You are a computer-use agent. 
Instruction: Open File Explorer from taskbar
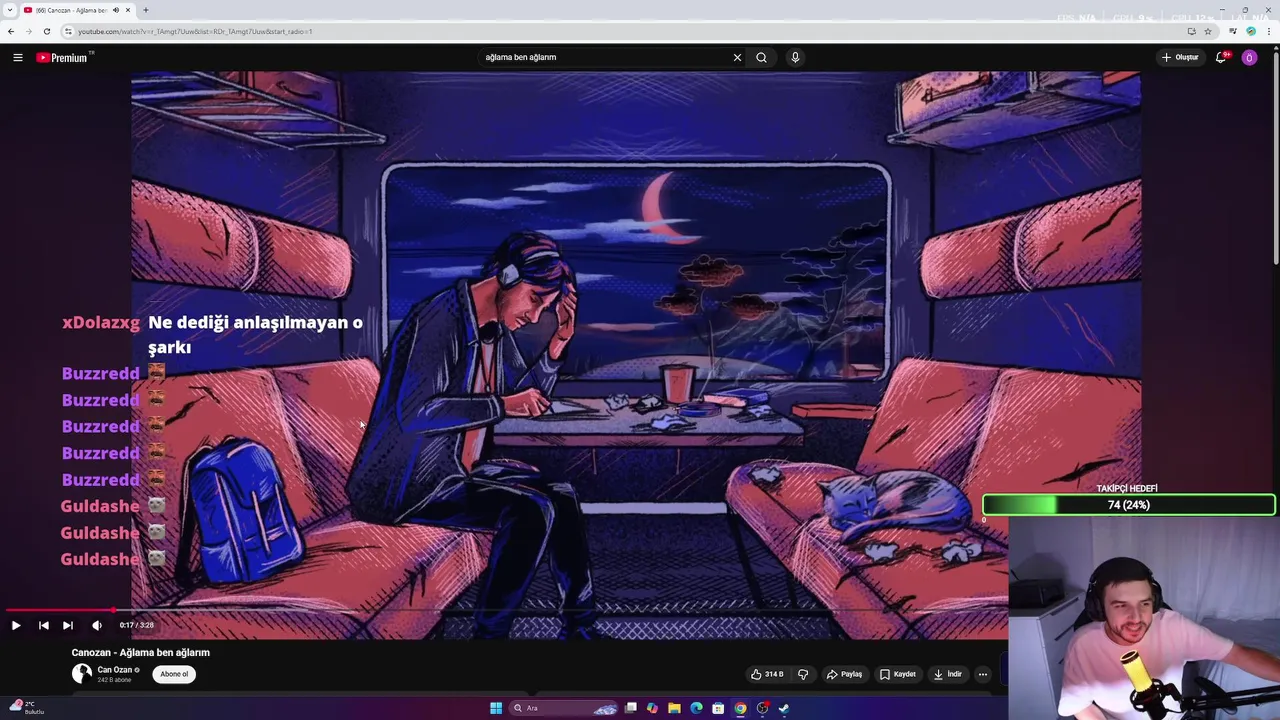coord(674,708)
